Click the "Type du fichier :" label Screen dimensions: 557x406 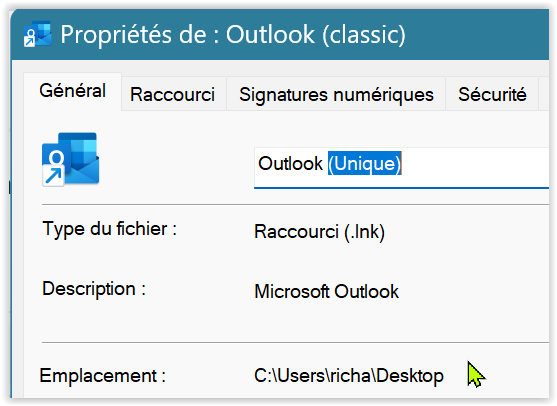point(110,229)
